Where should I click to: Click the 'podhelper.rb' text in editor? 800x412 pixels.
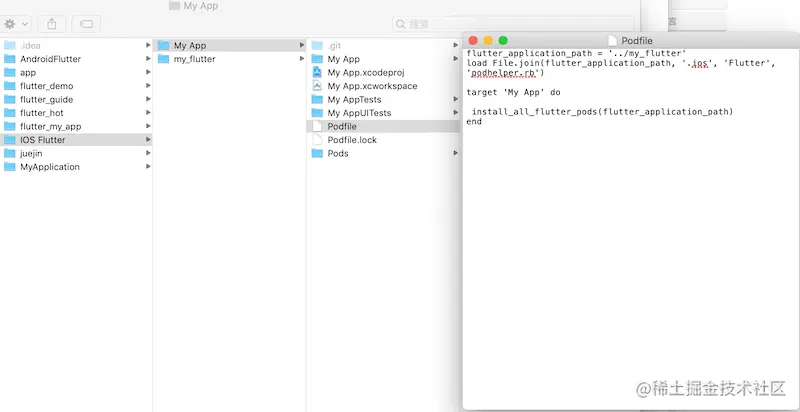tap(506, 73)
